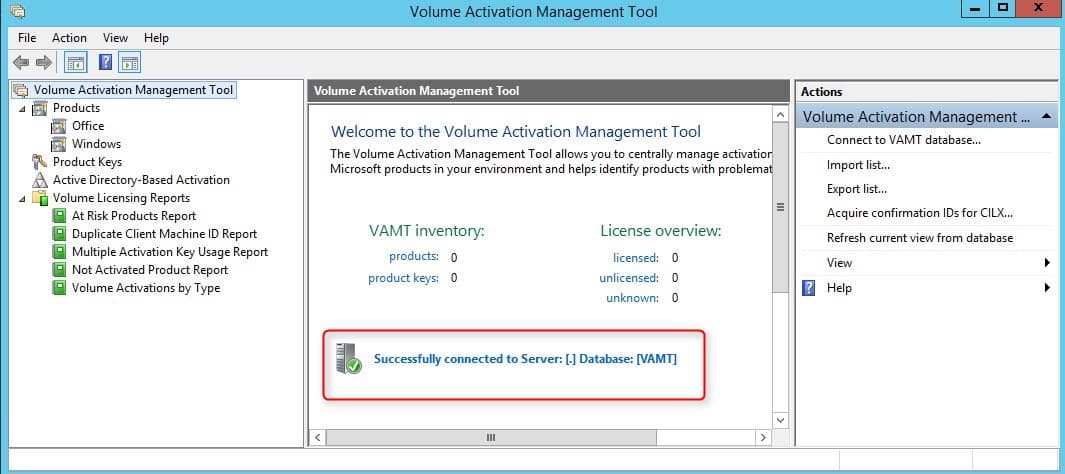Screen dimensions: 1065x474
Task: Open the Action menu
Action: point(69,38)
